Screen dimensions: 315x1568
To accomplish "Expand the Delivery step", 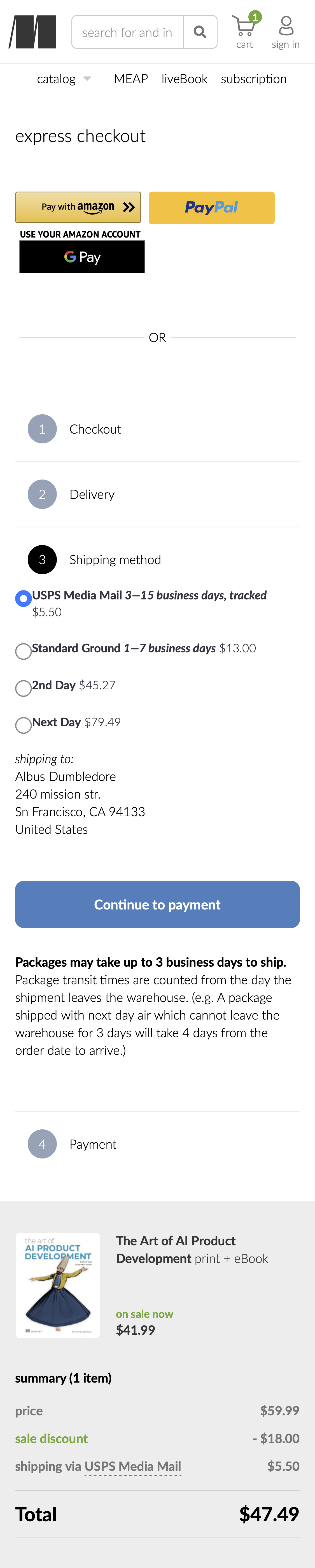I will (92, 494).
